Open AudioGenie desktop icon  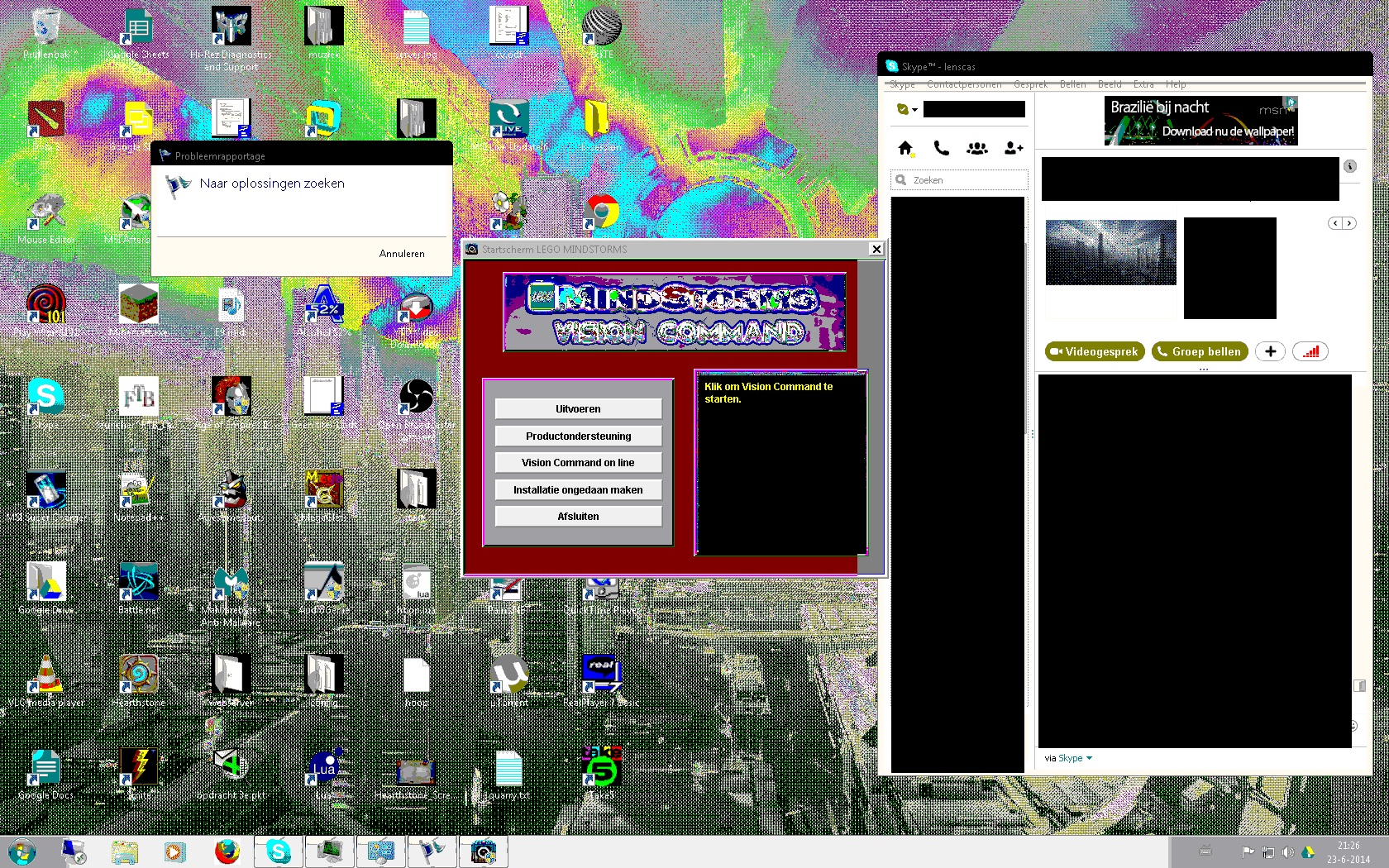[x=323, y=589]
